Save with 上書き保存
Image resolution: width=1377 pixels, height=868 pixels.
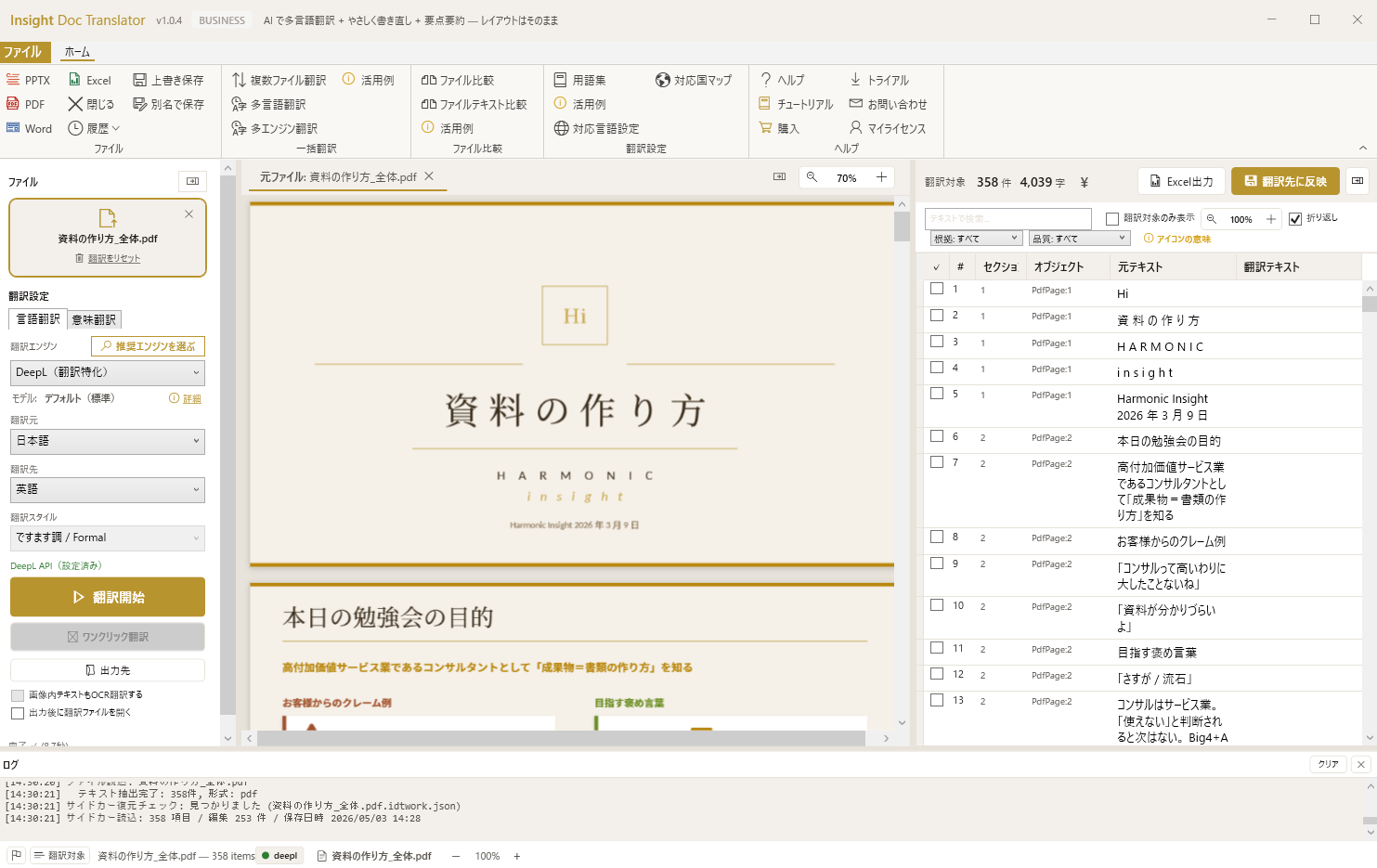click(x=168, y=80)
